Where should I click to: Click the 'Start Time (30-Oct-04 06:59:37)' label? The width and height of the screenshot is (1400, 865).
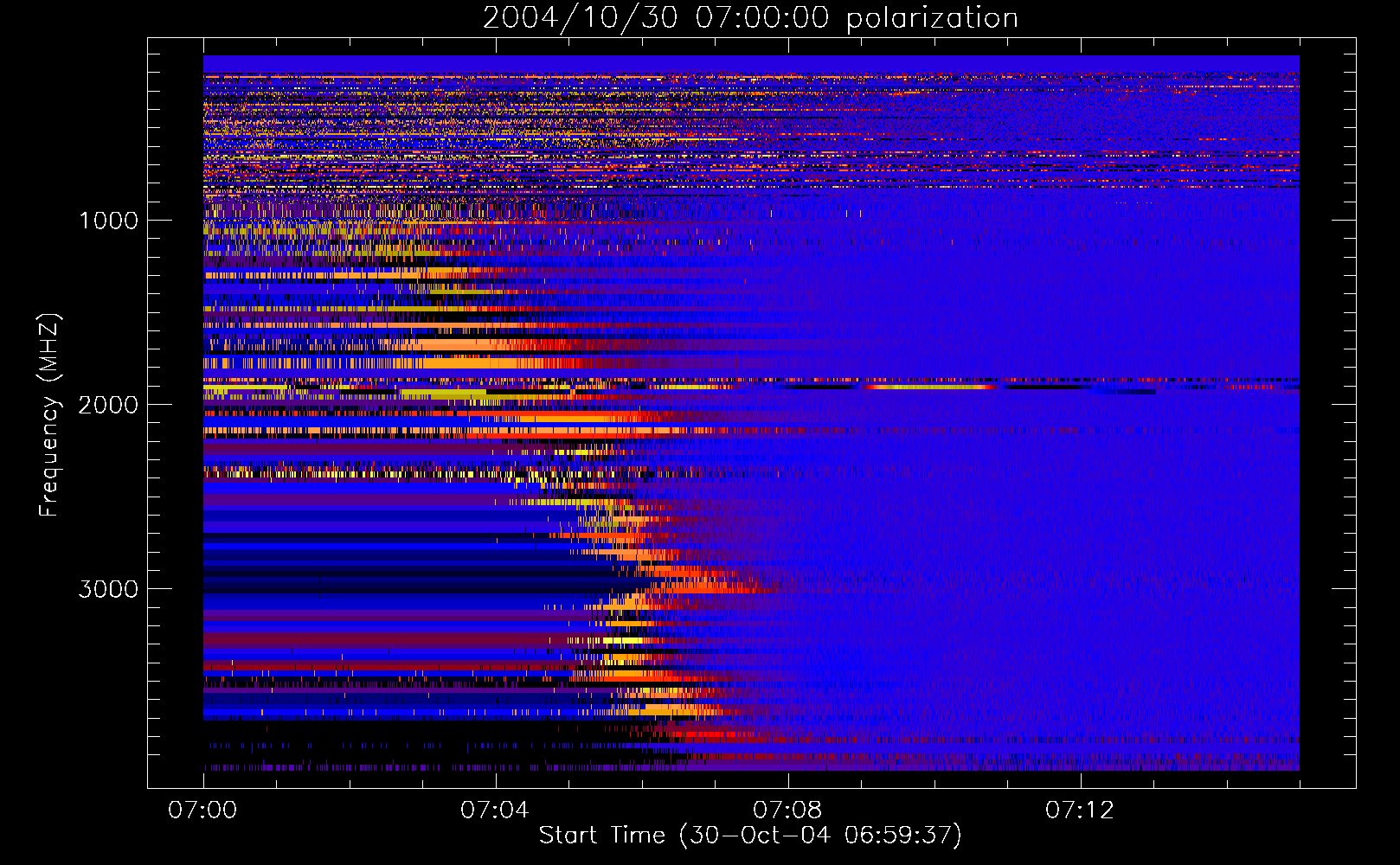click(x=750, y=836)
